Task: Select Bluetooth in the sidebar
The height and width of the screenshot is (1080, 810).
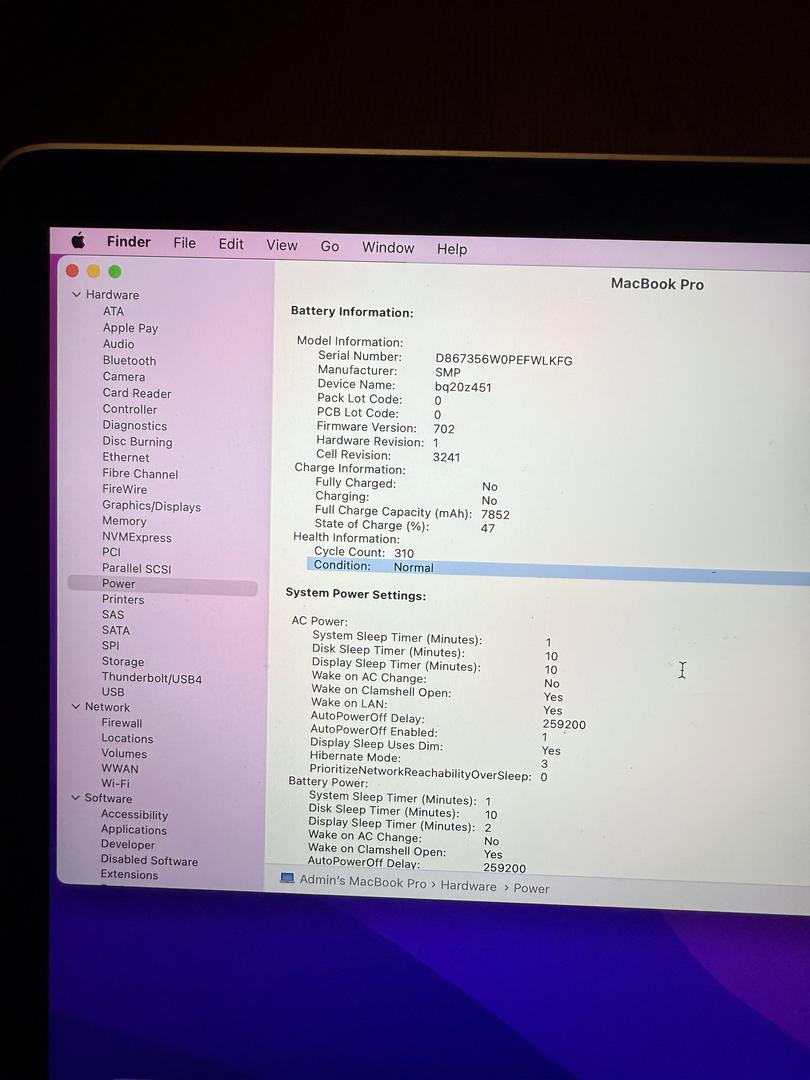Action: click(129, 360)
